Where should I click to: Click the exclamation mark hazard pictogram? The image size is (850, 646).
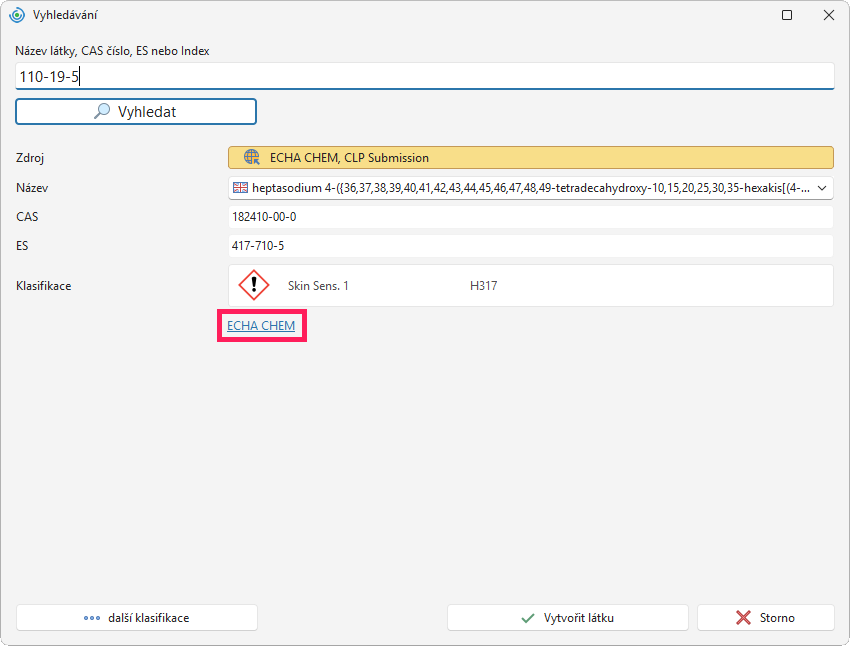click(254, 285)
